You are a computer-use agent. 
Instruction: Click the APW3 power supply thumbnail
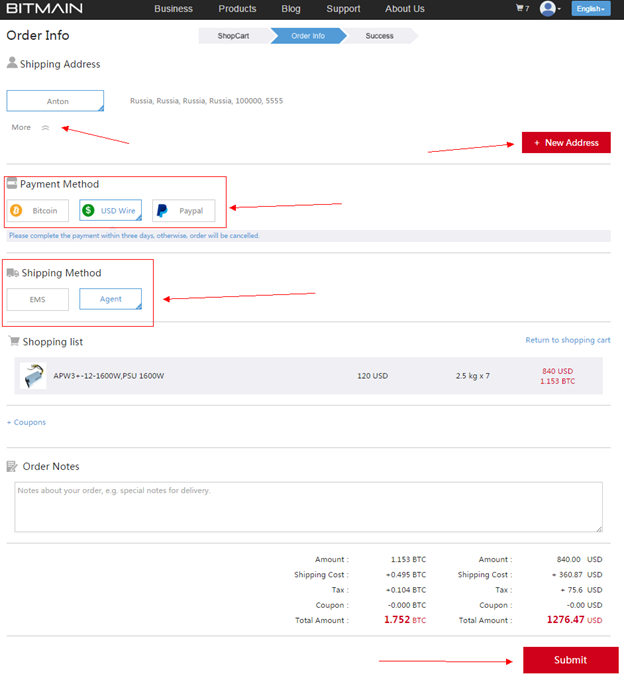point(33,376)
